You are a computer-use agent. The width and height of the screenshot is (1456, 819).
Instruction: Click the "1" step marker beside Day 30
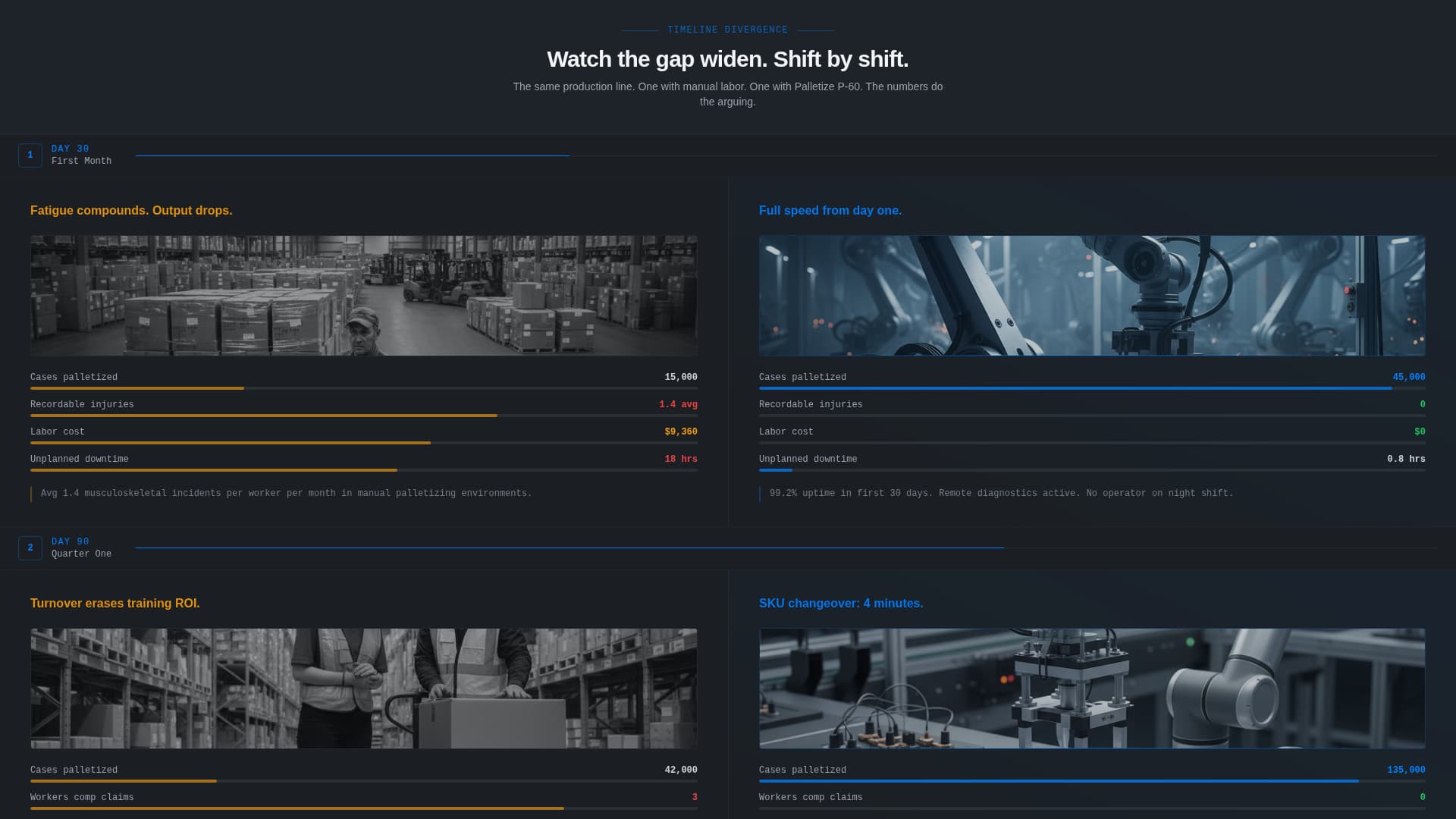[30, 155]
